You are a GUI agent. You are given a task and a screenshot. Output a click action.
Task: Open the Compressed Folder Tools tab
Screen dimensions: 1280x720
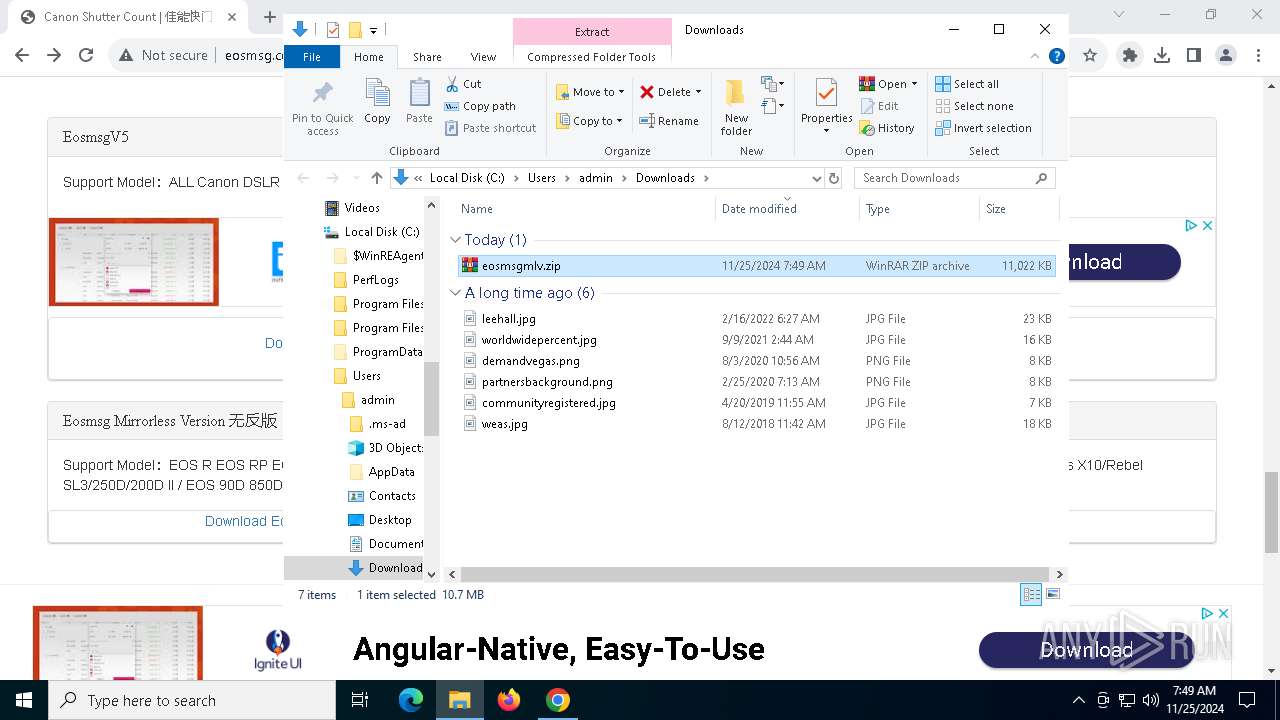click(592, 57)
